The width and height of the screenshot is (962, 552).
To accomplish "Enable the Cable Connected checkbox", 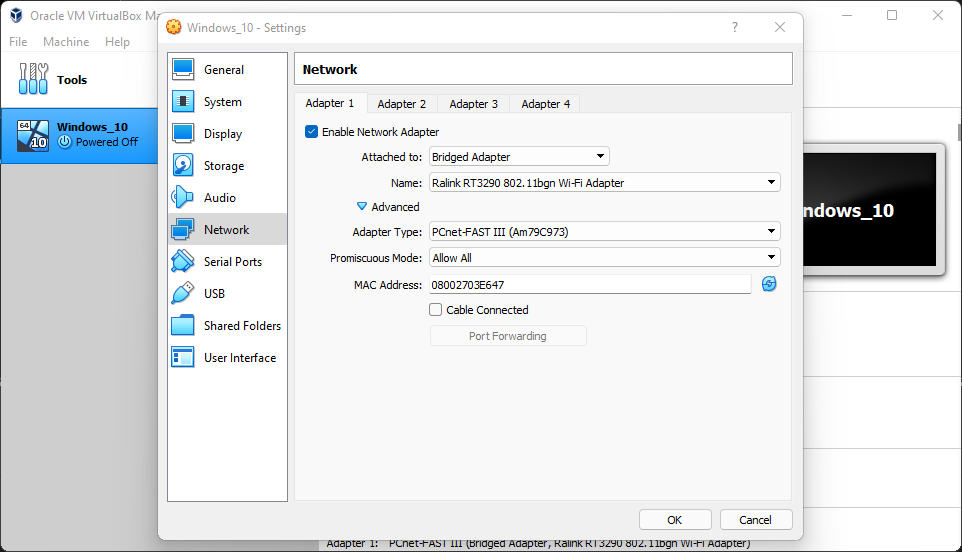I will [436, 310].
